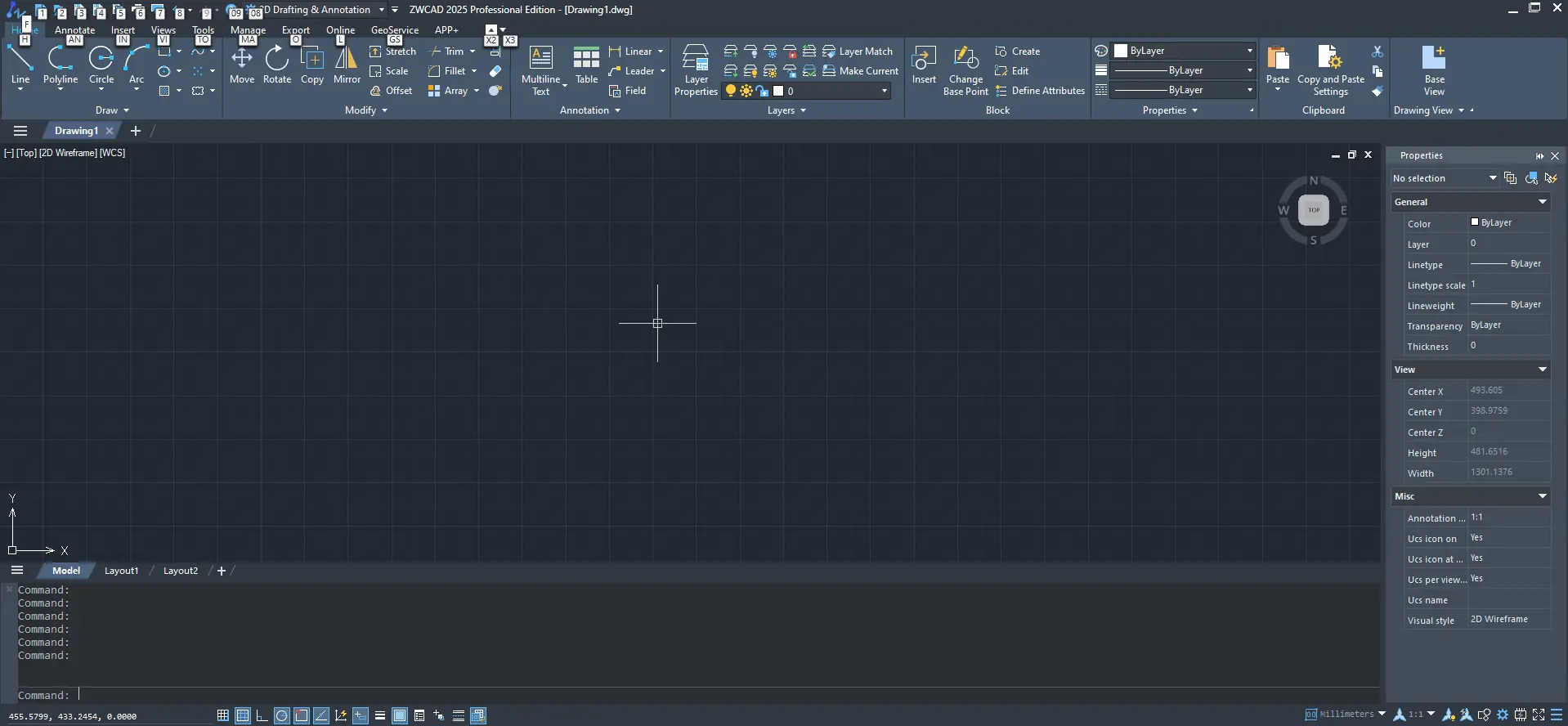Expand the Modify panel dropdown
The image size is (1568, 726).
(365, 110)
